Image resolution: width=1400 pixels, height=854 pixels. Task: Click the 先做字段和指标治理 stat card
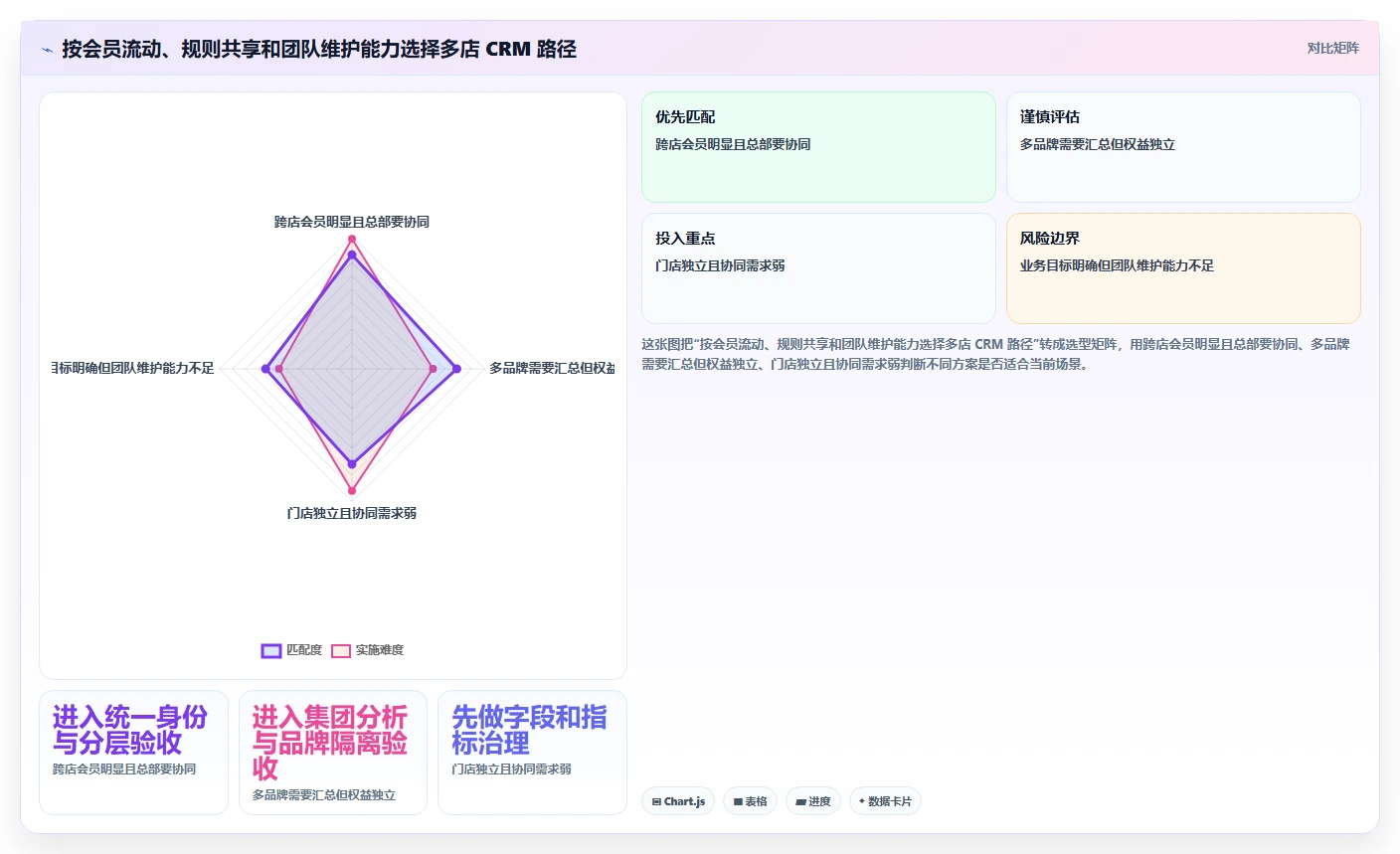(532, 753)
